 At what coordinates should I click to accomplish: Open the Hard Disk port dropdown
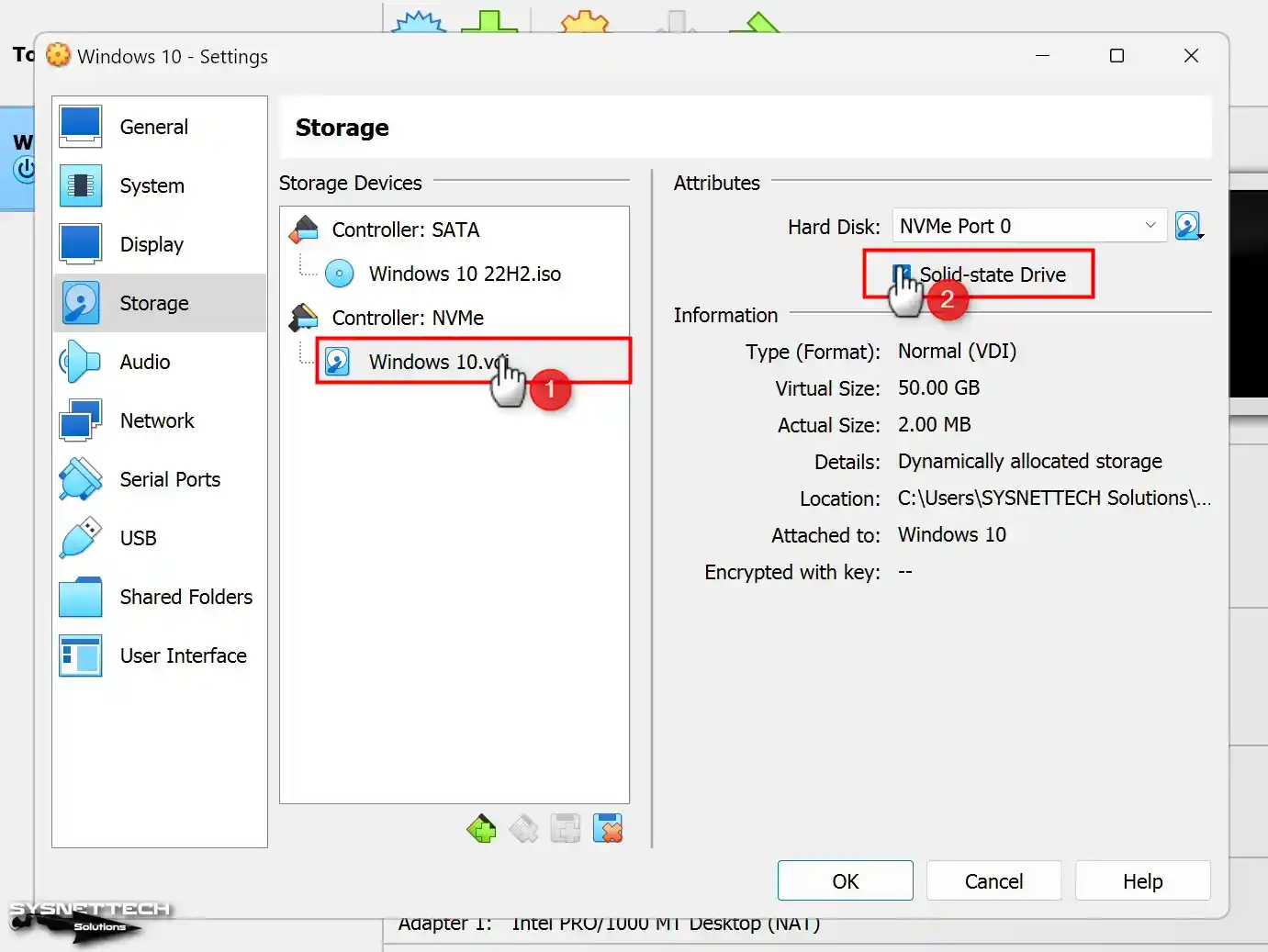pyautogui.click(x=1029, y=226)
